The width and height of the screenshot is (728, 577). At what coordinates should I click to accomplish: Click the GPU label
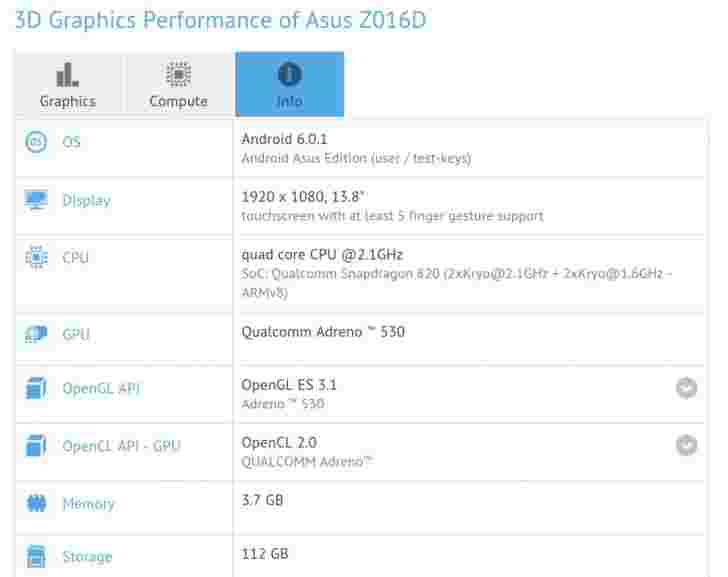click(76, 334)
